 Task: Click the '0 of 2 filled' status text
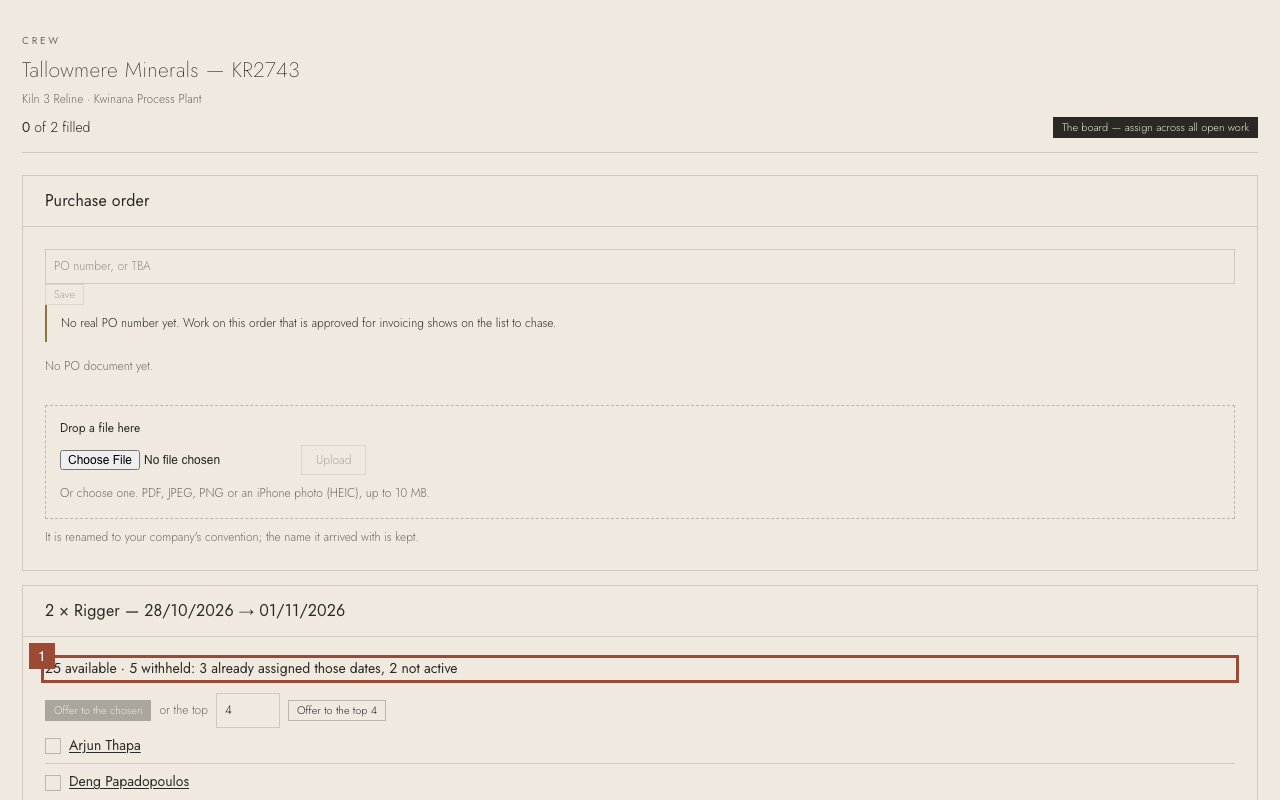pos(56,127)
